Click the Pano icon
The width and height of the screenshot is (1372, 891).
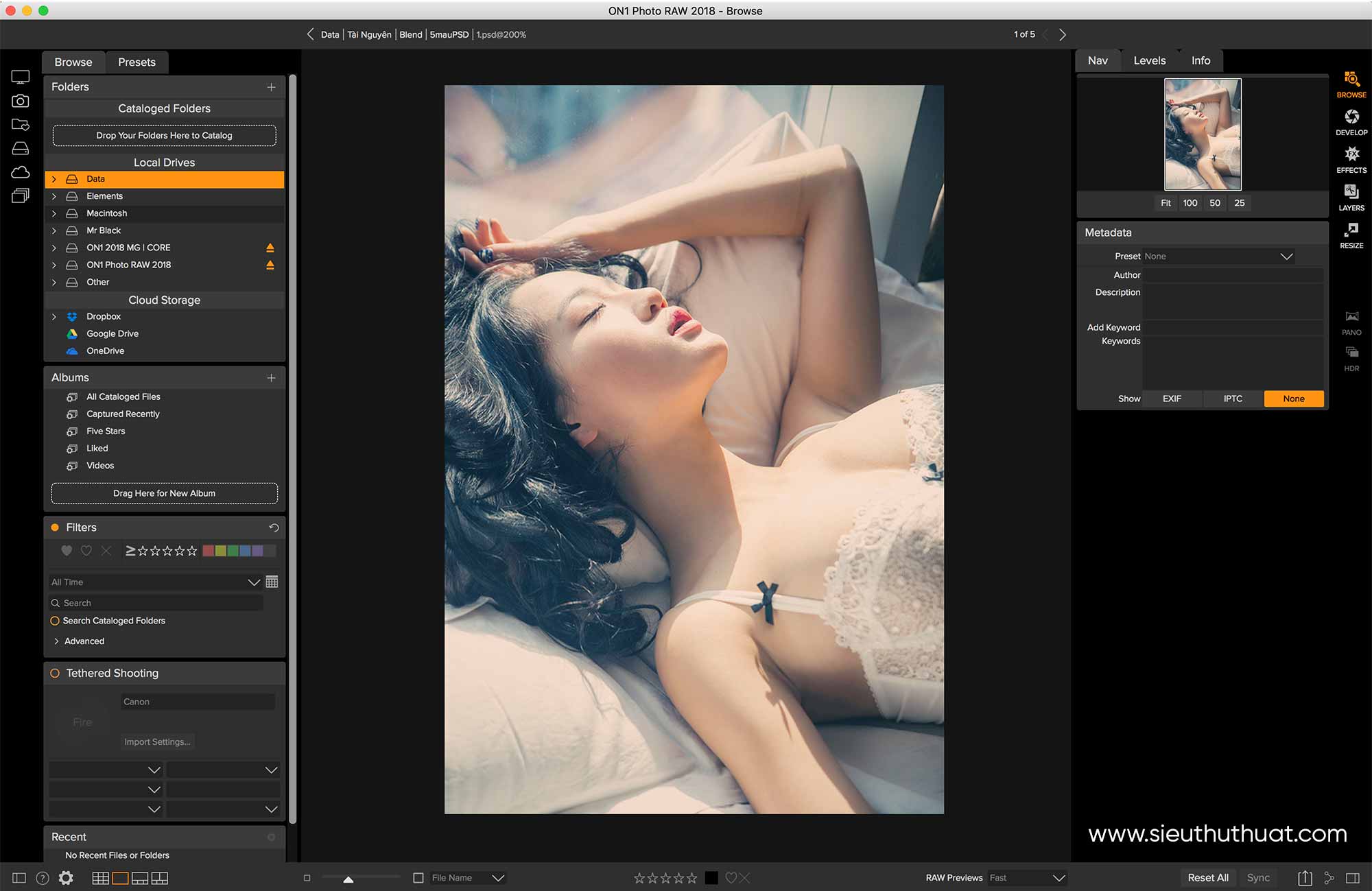[1351, 322]
